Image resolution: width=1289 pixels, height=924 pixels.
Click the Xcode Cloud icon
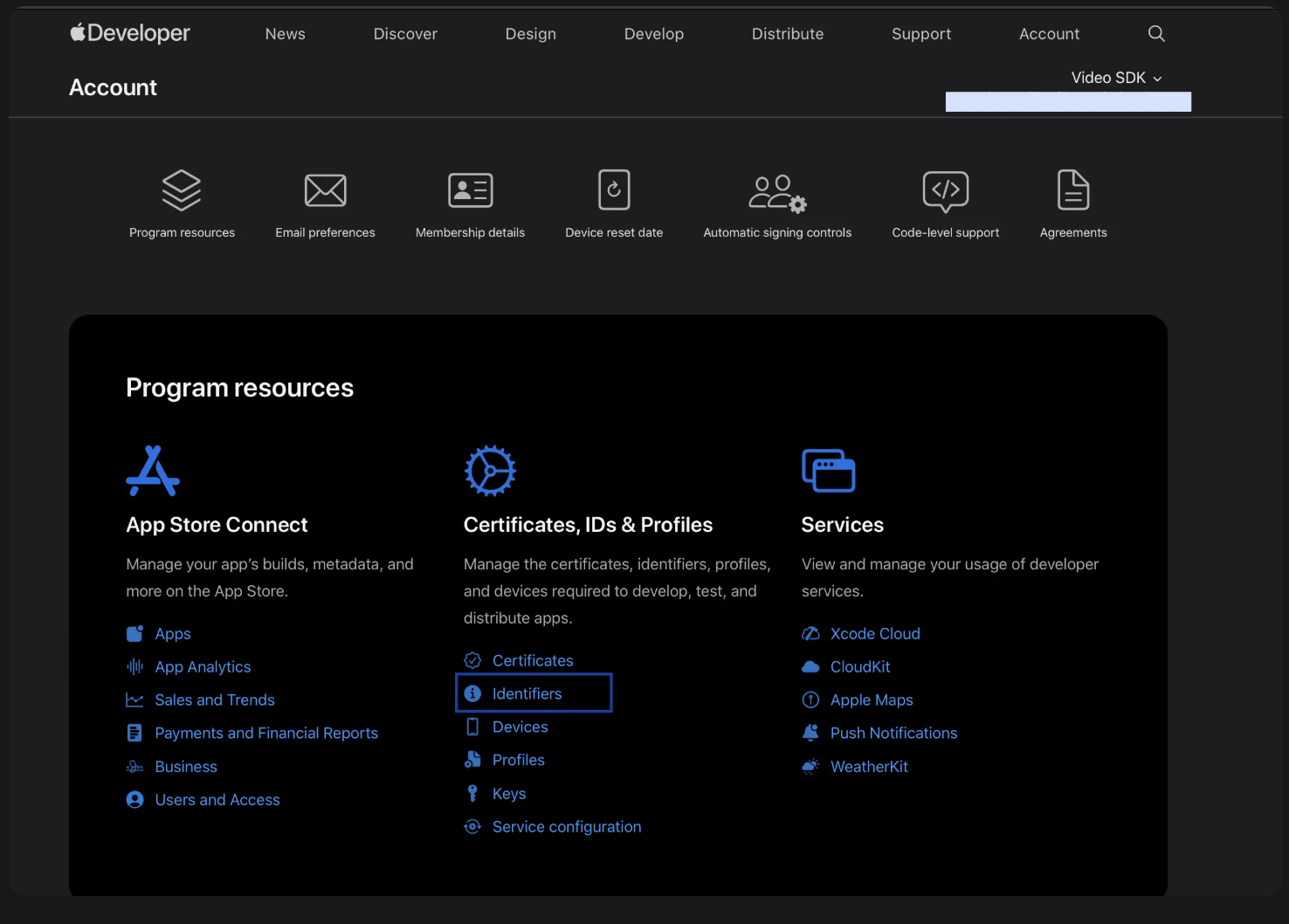pyautogui.click(x=810, y=633)
